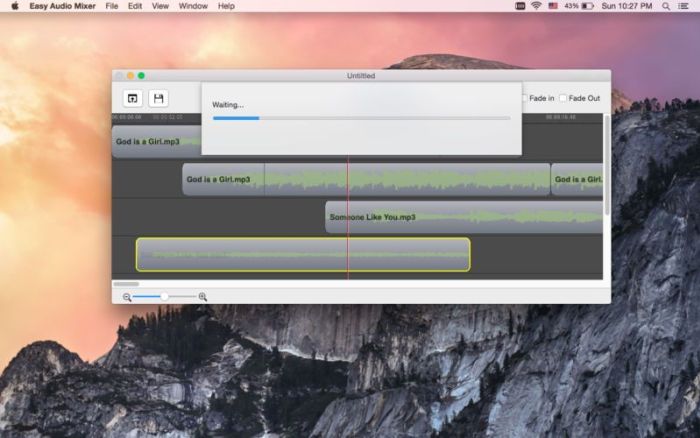Viewport: 700px width, 438px height.
Task: Open the Edit menu
Action: pyautogui.click(x=135, y=6)
